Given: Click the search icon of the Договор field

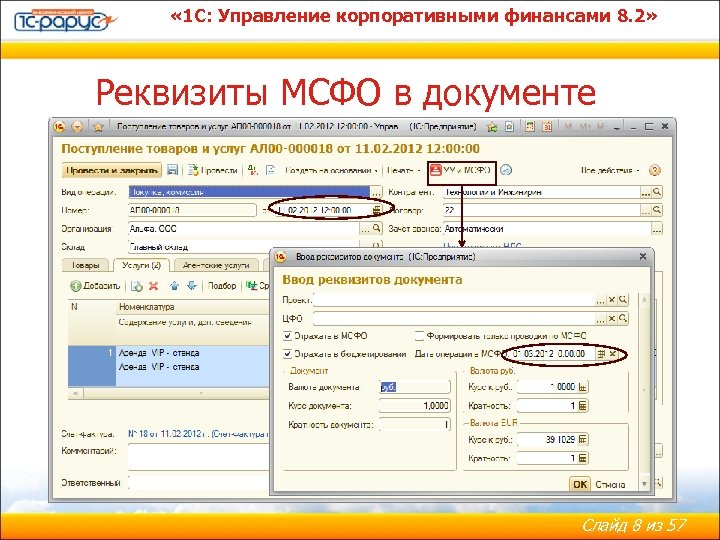Looking at the screenshot, I should point(657,210).
